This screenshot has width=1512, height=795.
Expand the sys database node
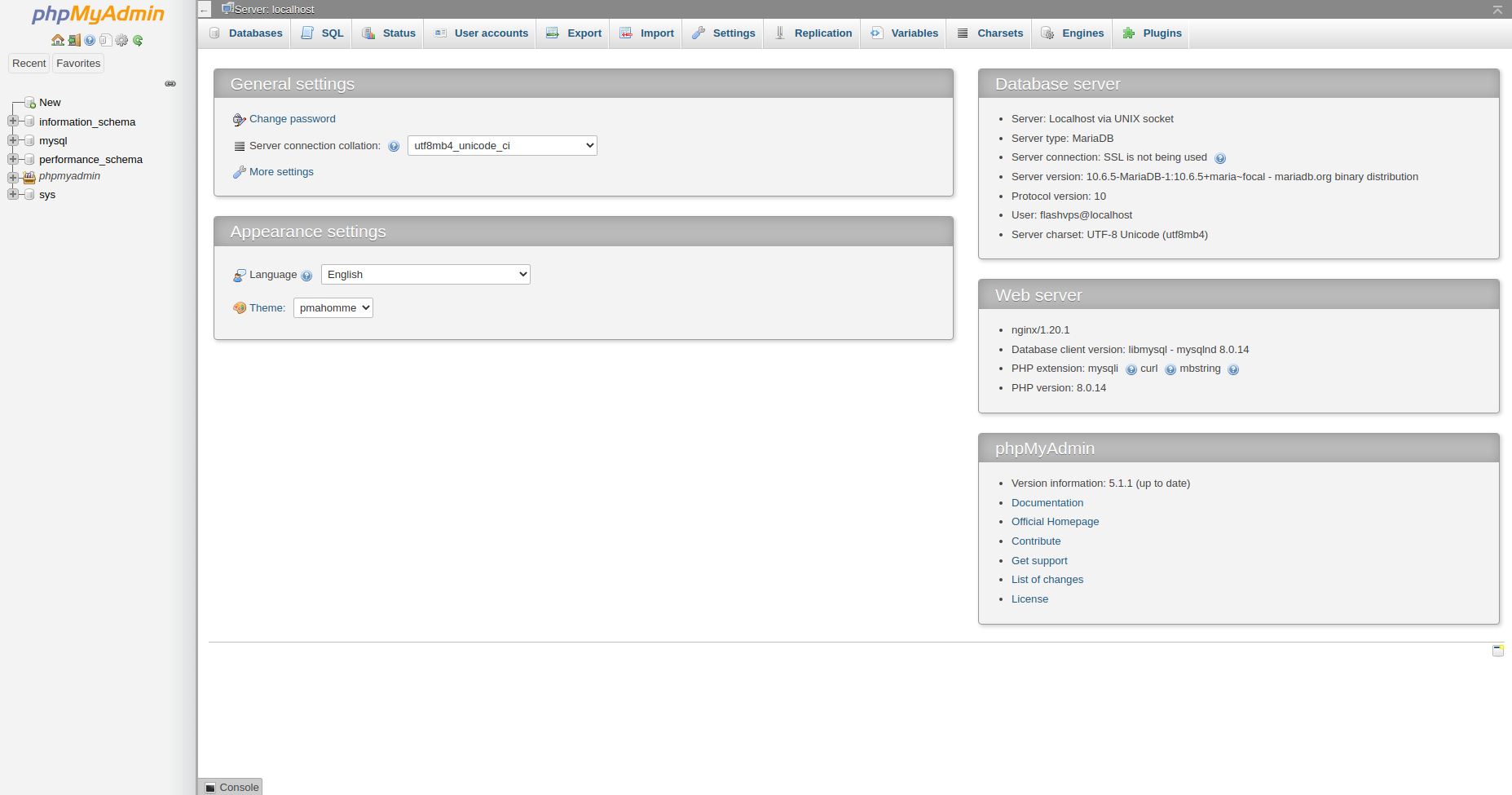[x=13, y=194]
